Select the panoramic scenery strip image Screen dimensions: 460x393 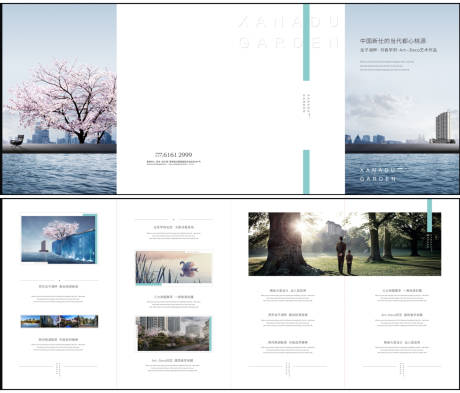(59, 321)
